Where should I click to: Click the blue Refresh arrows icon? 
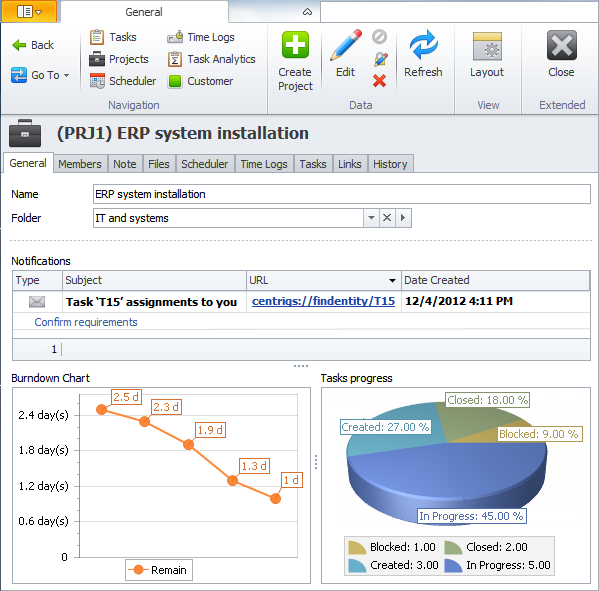click(x=423, y=45)
